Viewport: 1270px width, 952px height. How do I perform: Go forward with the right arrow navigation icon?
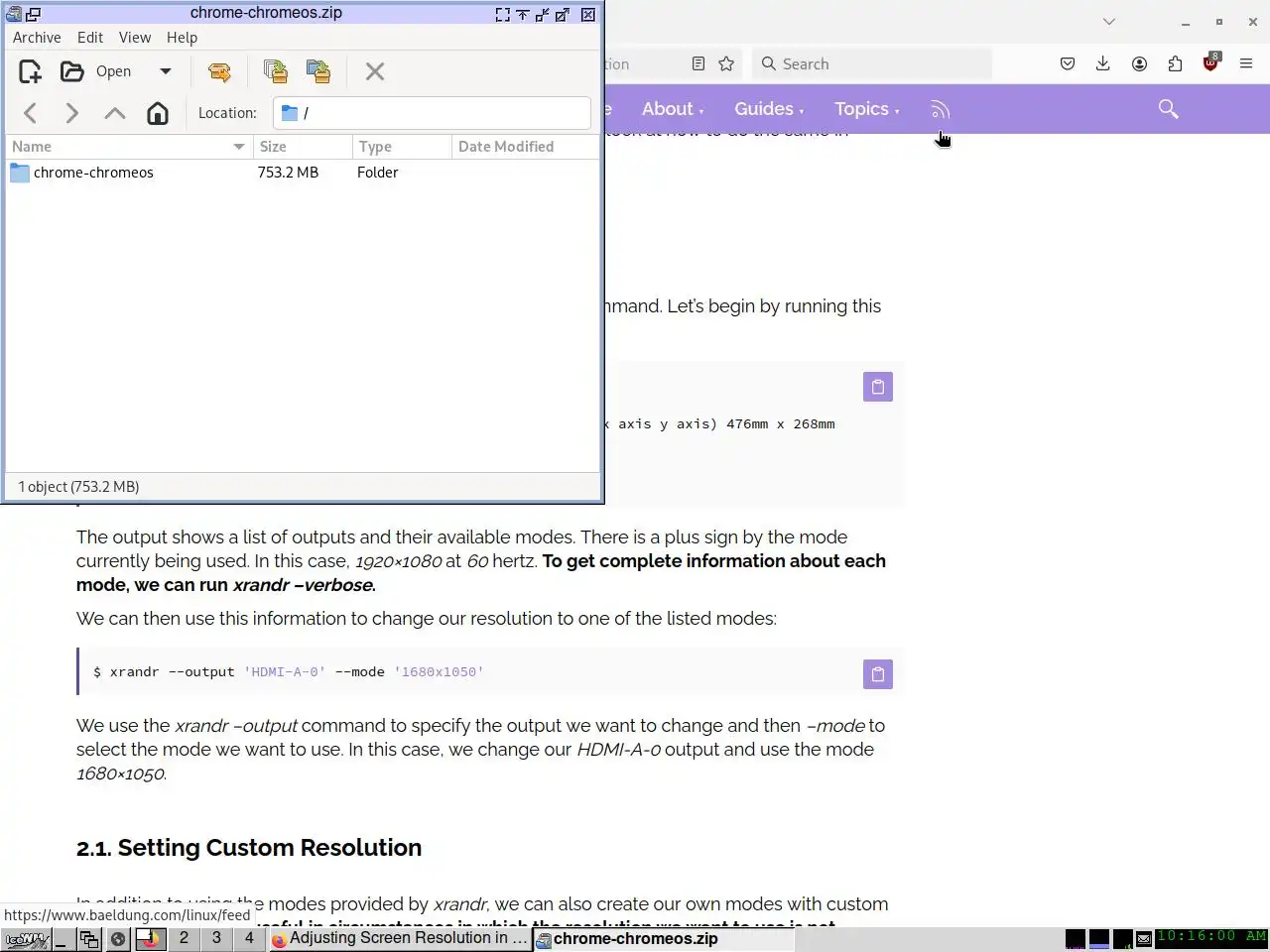(72, 113)
